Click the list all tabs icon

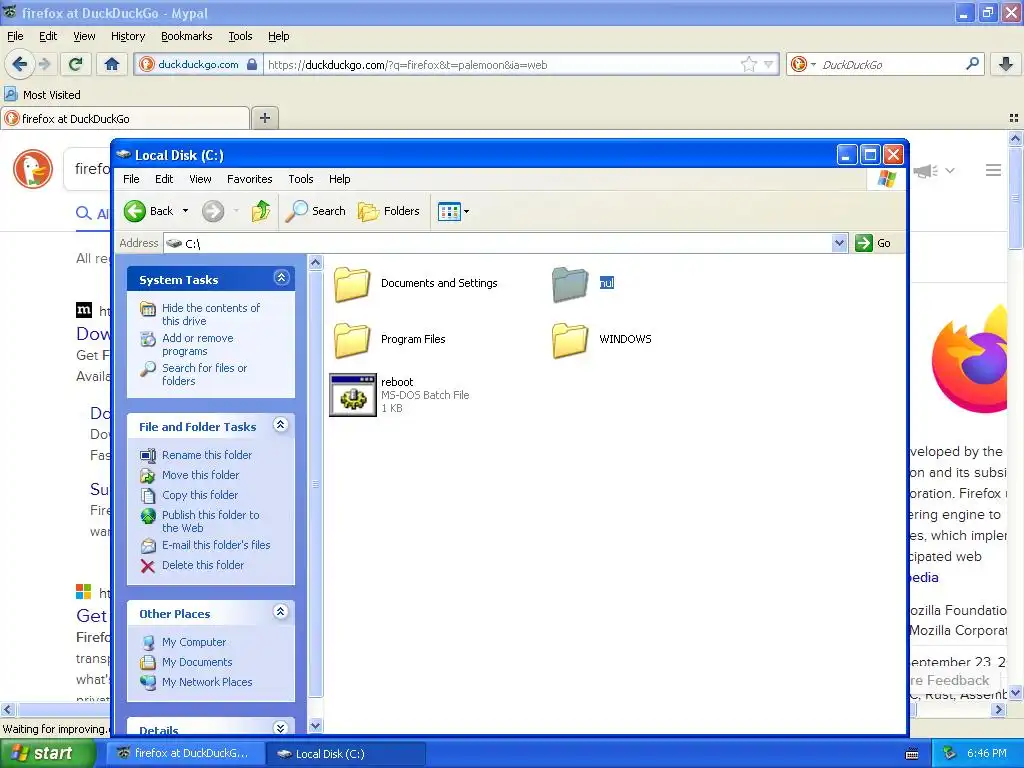point(1014,118)
